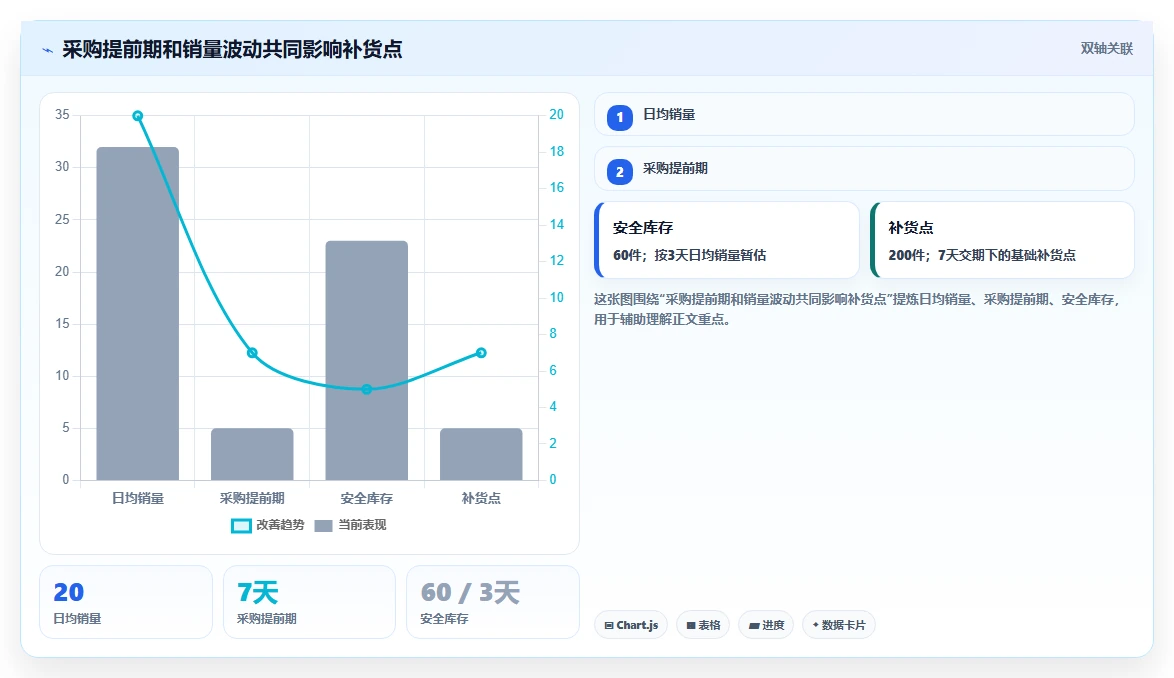Click the 表格 tag chip
1174x678 pixels.
pos(703,625)
